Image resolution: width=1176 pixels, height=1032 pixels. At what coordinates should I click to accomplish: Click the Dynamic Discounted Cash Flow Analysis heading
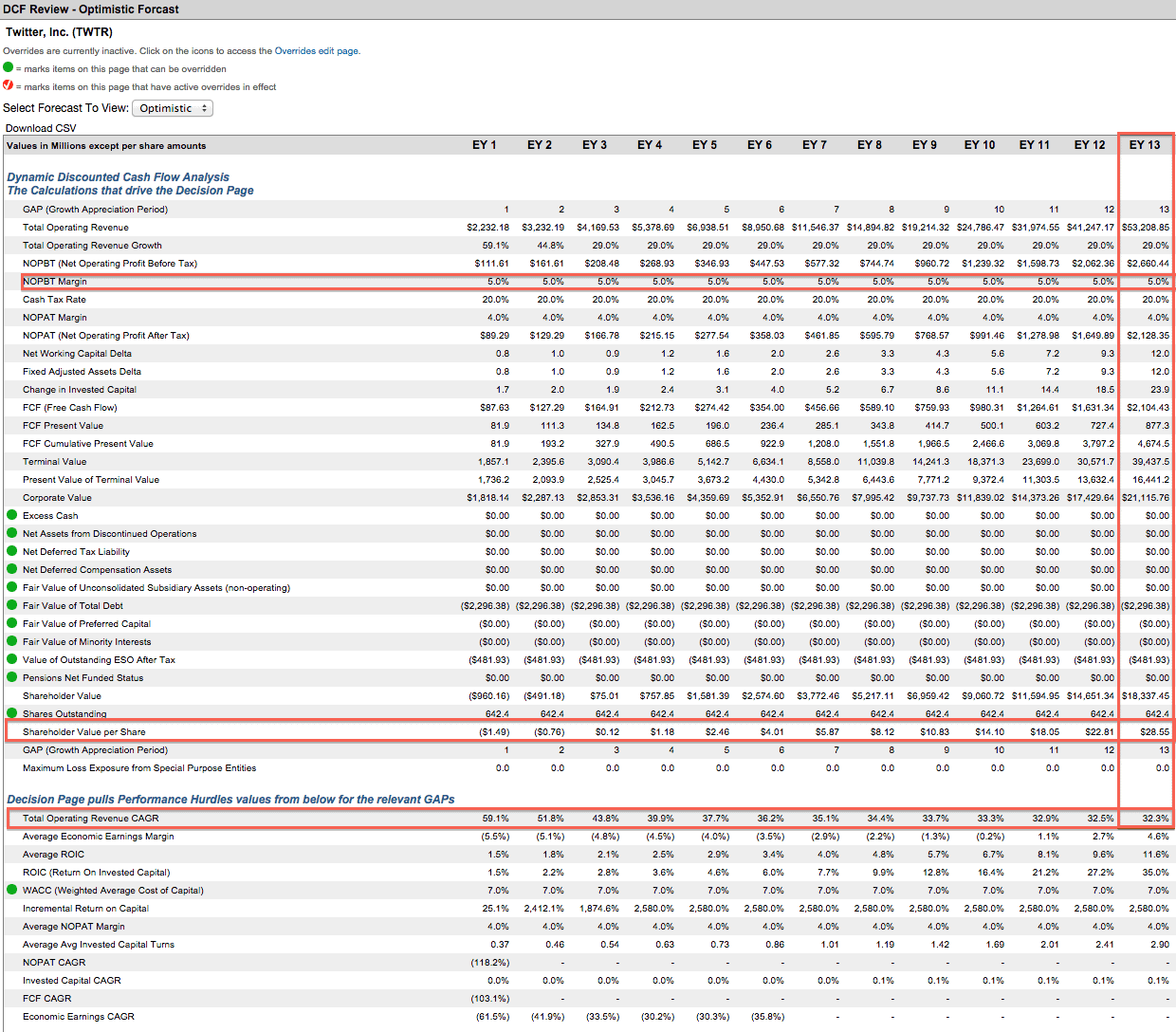(119, 177)
